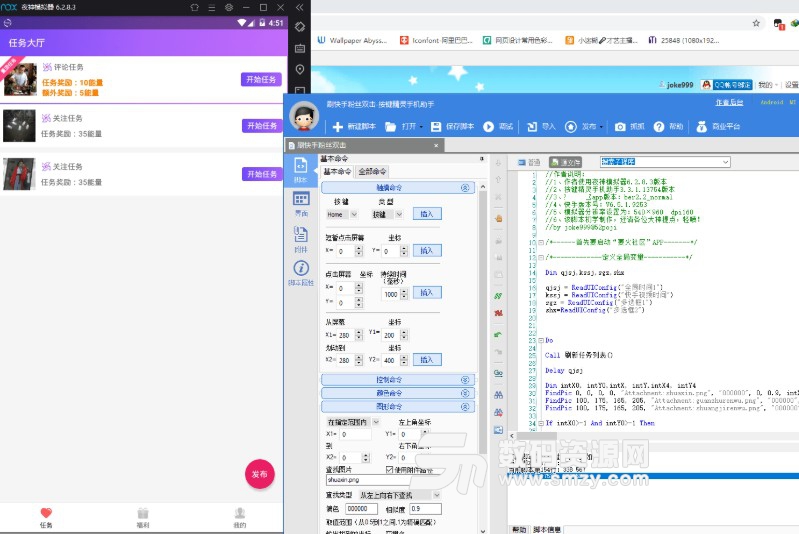Click the browser bookmark star icon
Image resolution: width=799 pixels, height=534 pixels.
[756, 23]
